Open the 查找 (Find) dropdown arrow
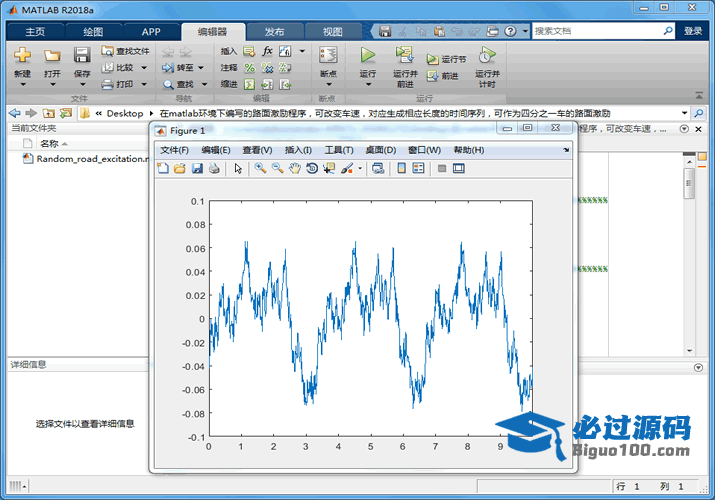The image size is (715, 500). click(204, 84)
